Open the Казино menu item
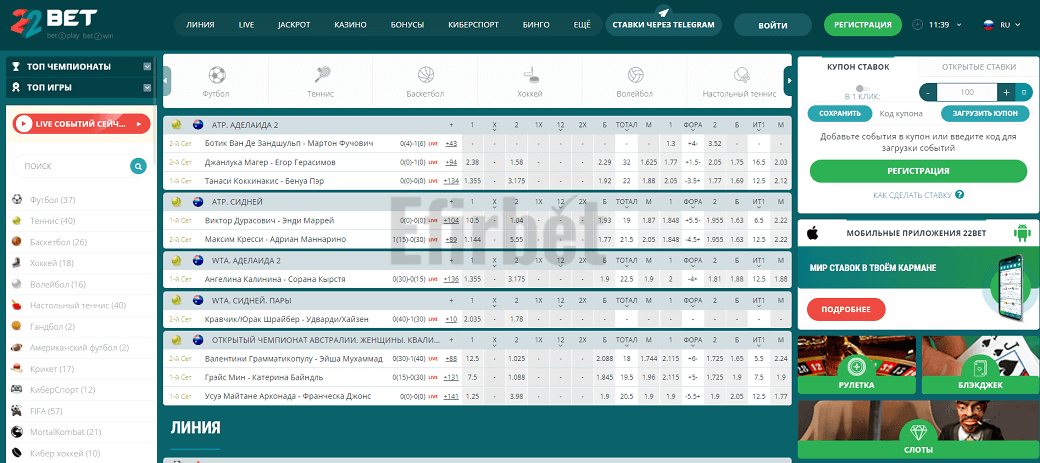 [351, 25]
